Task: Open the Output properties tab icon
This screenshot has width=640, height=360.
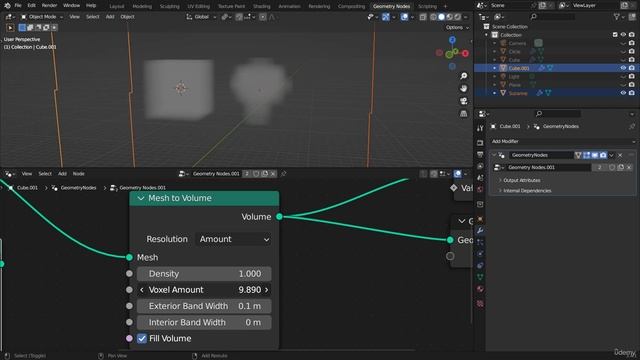Action: [480, 154]
